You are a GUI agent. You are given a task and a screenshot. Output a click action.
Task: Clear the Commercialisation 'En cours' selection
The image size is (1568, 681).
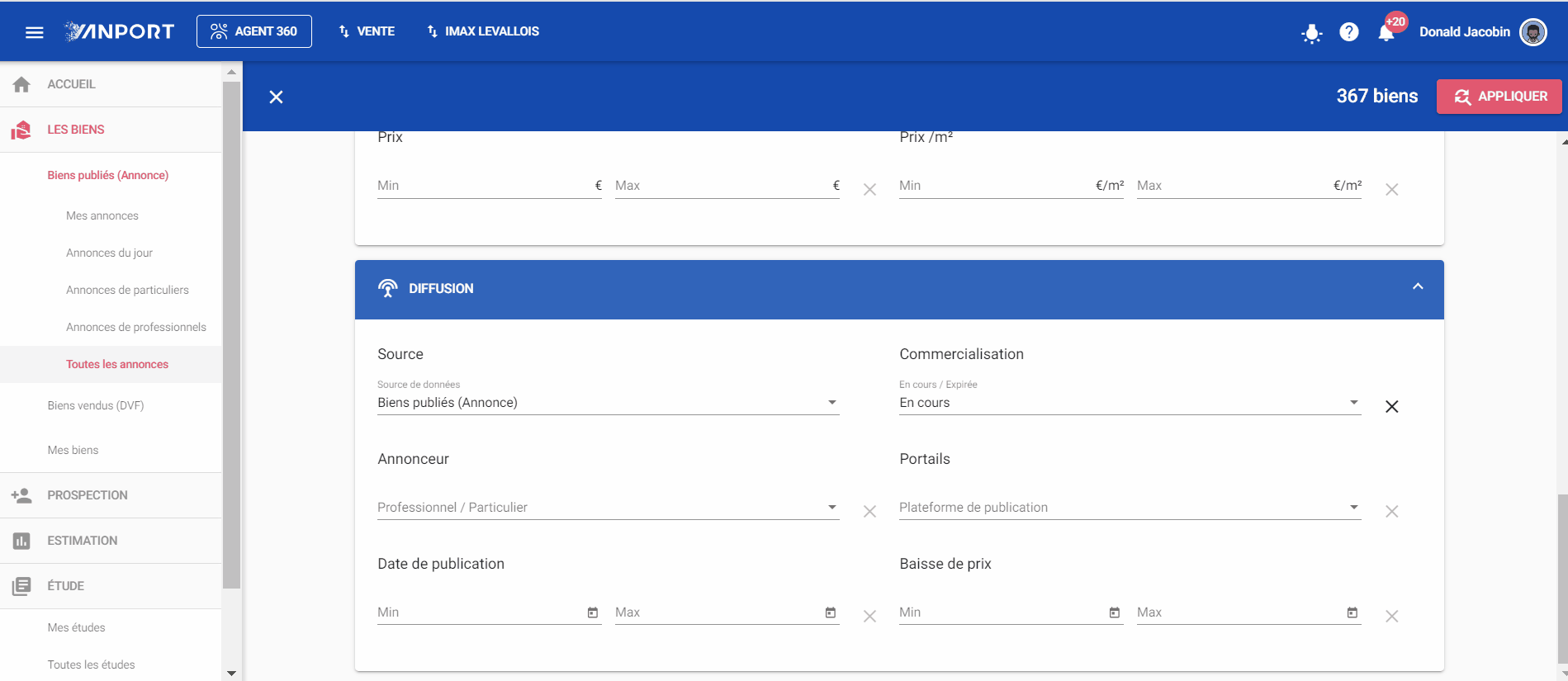coord(1391,406)
